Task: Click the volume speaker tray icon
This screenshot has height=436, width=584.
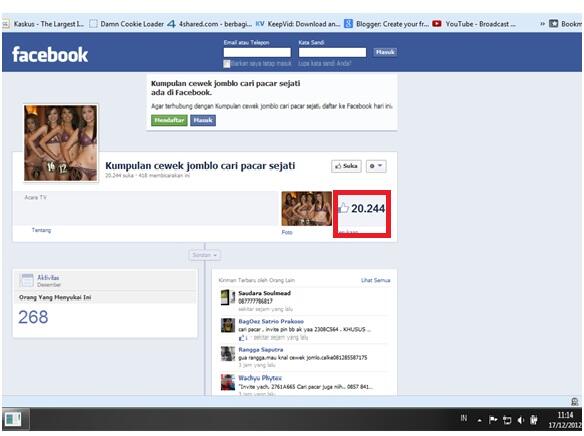Action: (521, 420)
